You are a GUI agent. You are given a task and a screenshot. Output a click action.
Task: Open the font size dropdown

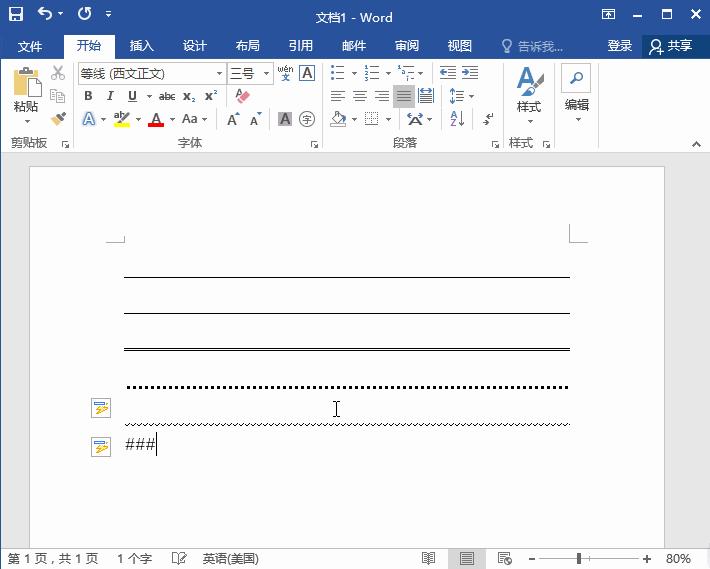267,73
